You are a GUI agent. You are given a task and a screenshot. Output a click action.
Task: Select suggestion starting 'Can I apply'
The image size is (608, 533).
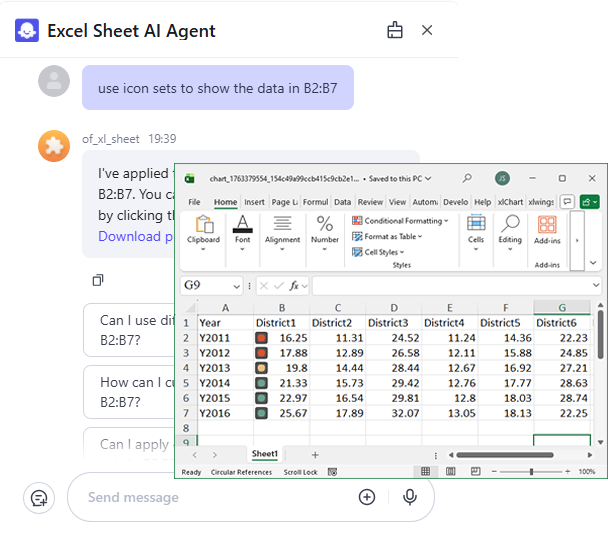[129, 444]
